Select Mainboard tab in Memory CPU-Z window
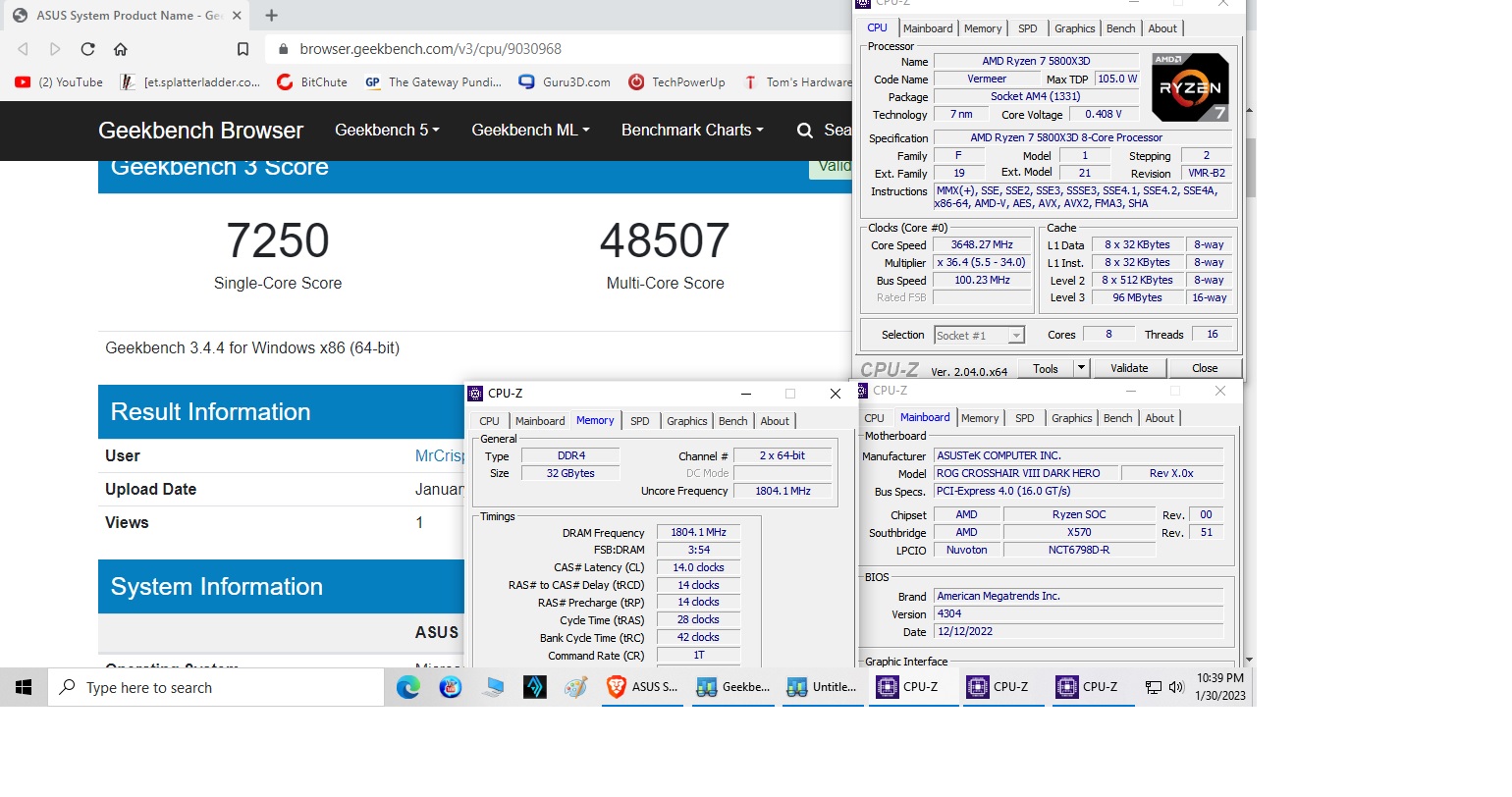Viewport: 1512px width, 797px height. (x=540, y=421)
